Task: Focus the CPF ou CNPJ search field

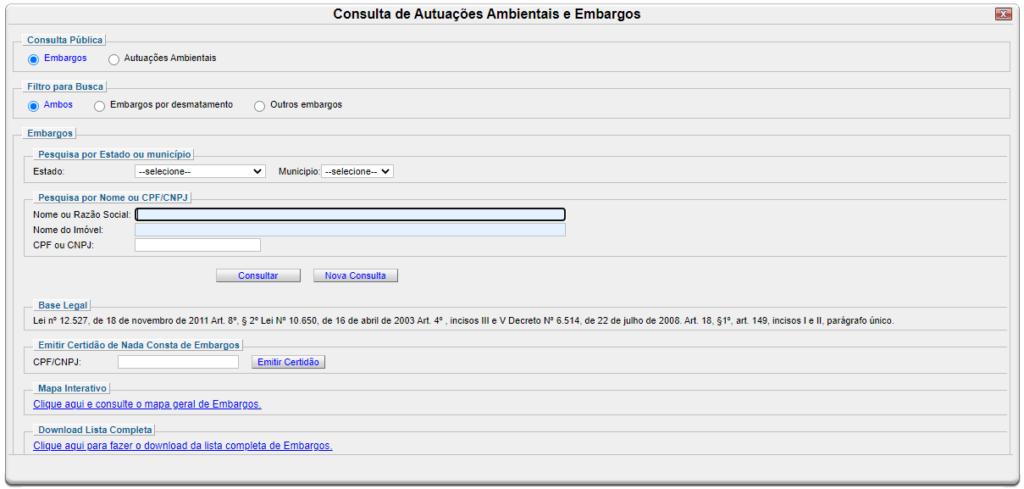Action: point(197,245)
